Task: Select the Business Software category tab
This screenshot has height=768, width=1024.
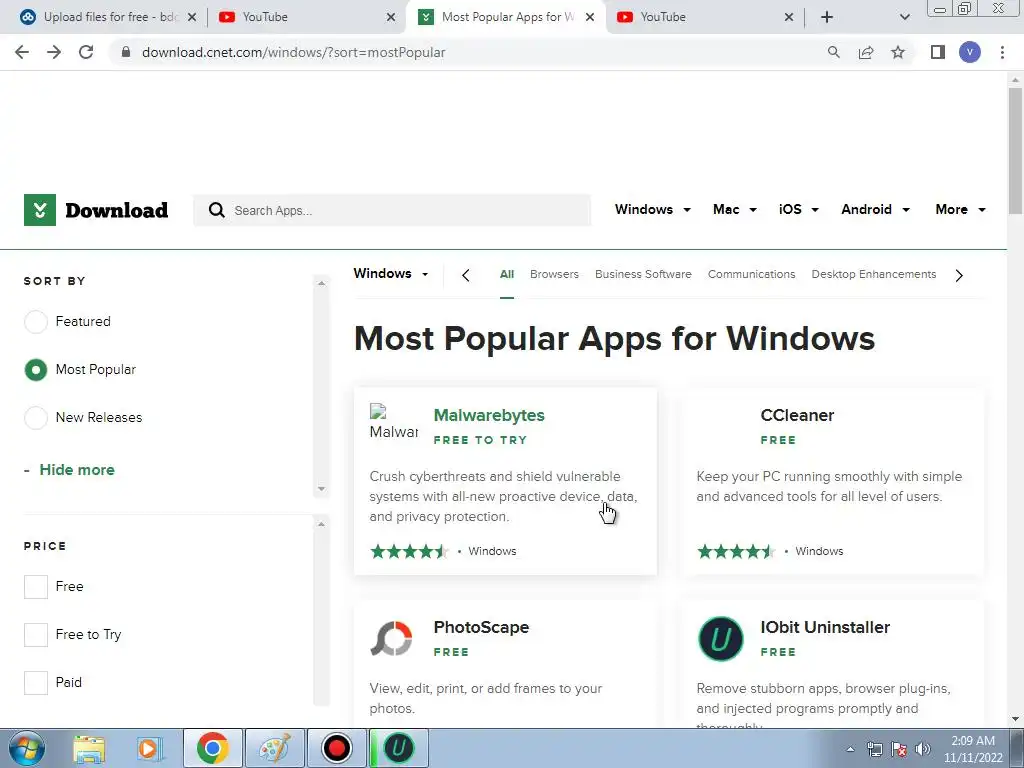Action: [x=643, y=274]
